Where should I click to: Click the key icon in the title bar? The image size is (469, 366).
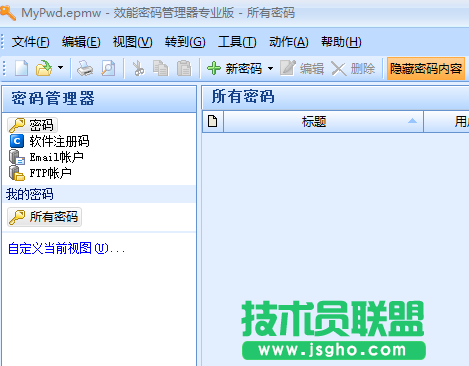coord(8,13)
